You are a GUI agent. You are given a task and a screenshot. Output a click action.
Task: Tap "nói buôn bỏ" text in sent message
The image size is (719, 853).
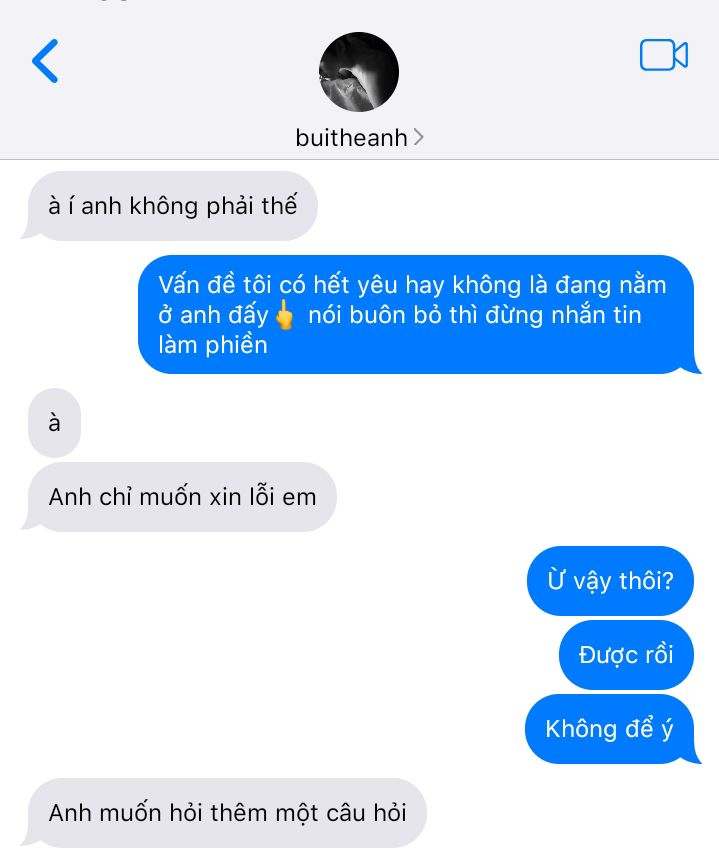pos(367,315)
